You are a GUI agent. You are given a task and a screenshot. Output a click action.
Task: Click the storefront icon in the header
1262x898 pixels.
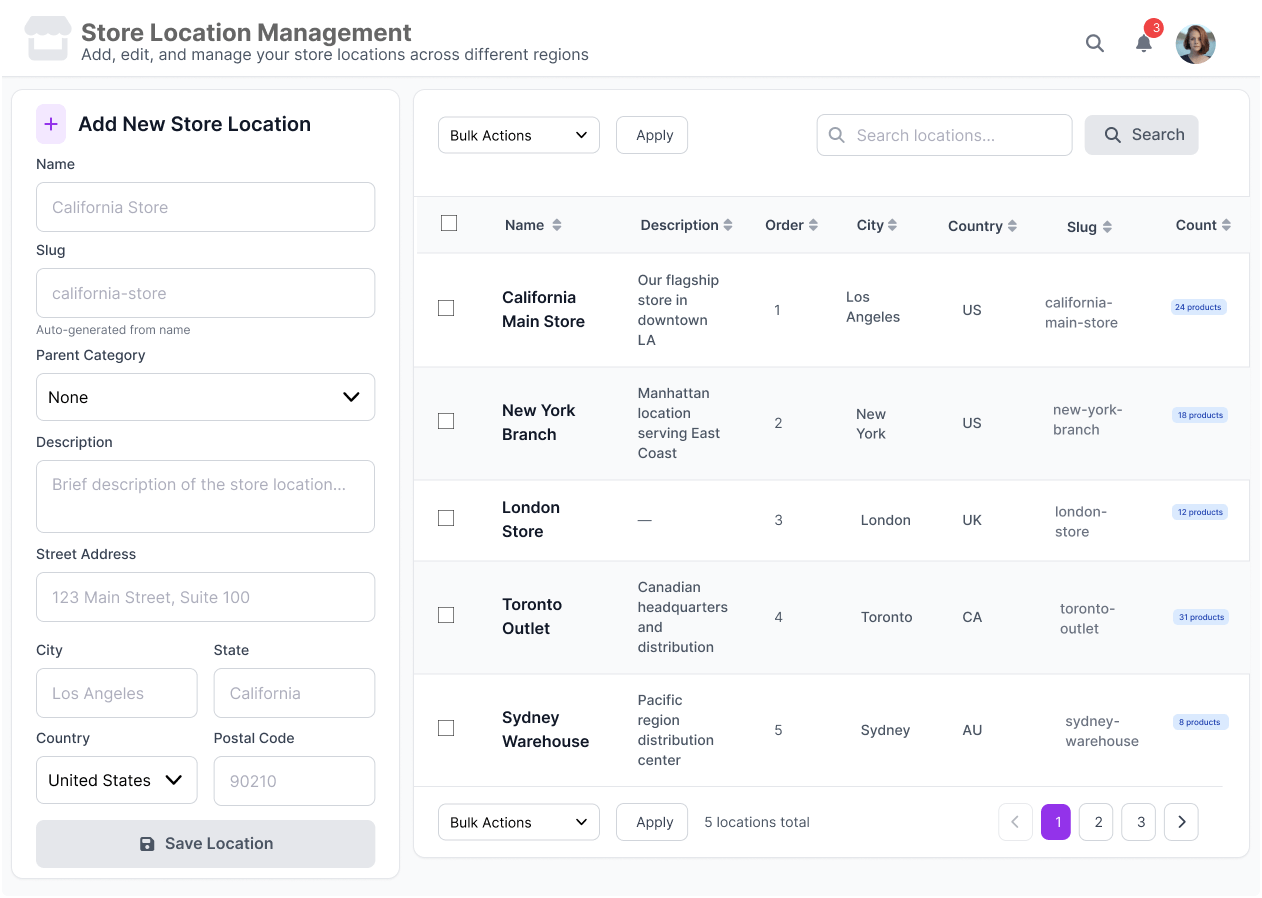click(47, 38)
